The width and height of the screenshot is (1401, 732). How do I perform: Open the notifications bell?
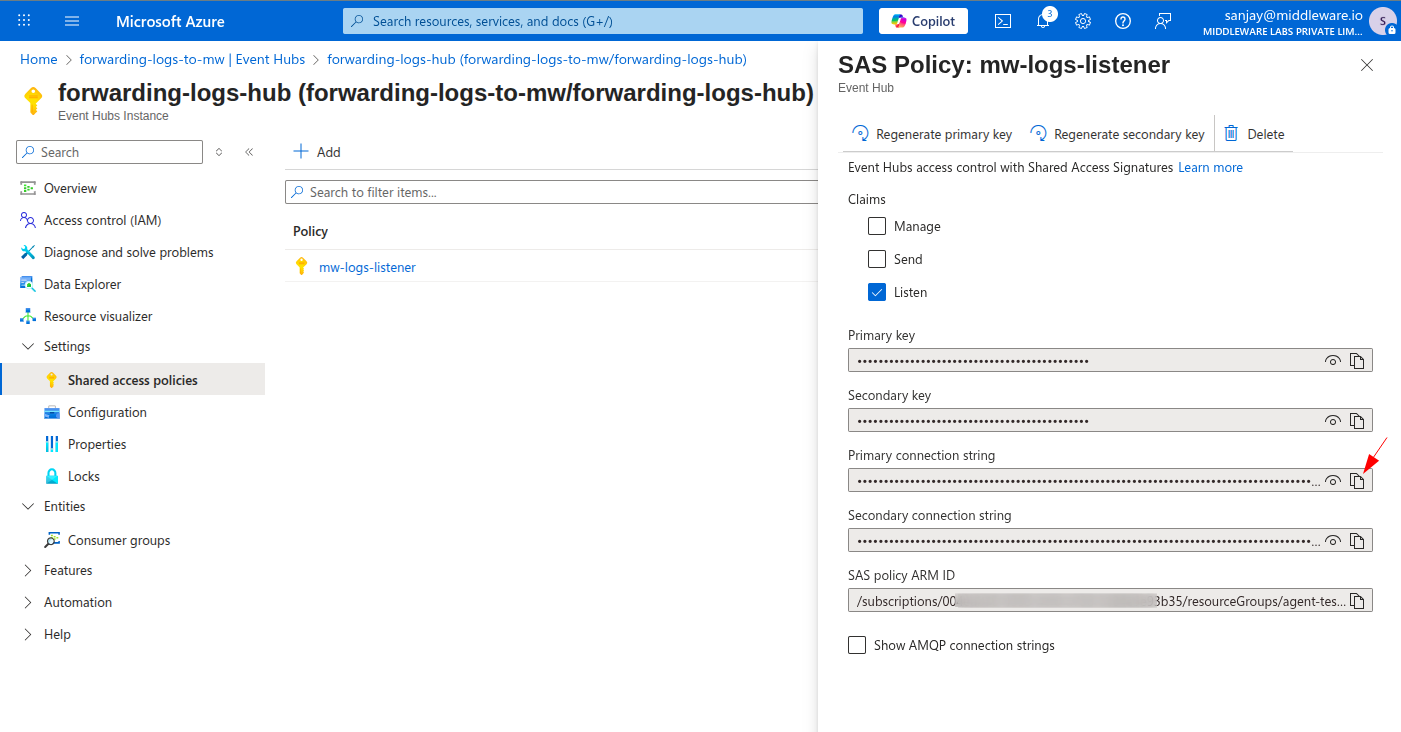(x=1043, y=21)
